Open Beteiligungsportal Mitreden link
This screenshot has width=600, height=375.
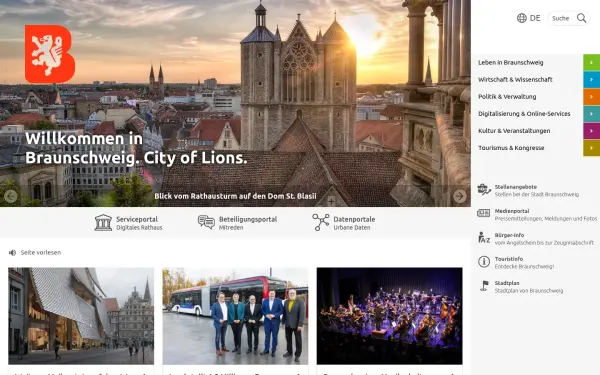tap(248, 223)
